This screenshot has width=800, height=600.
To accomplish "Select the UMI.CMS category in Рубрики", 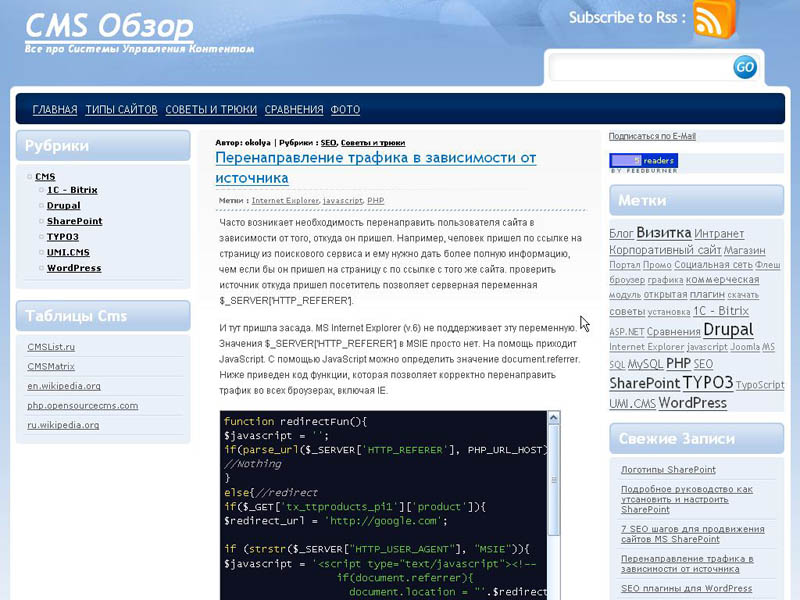I will (x=68, y=253).
